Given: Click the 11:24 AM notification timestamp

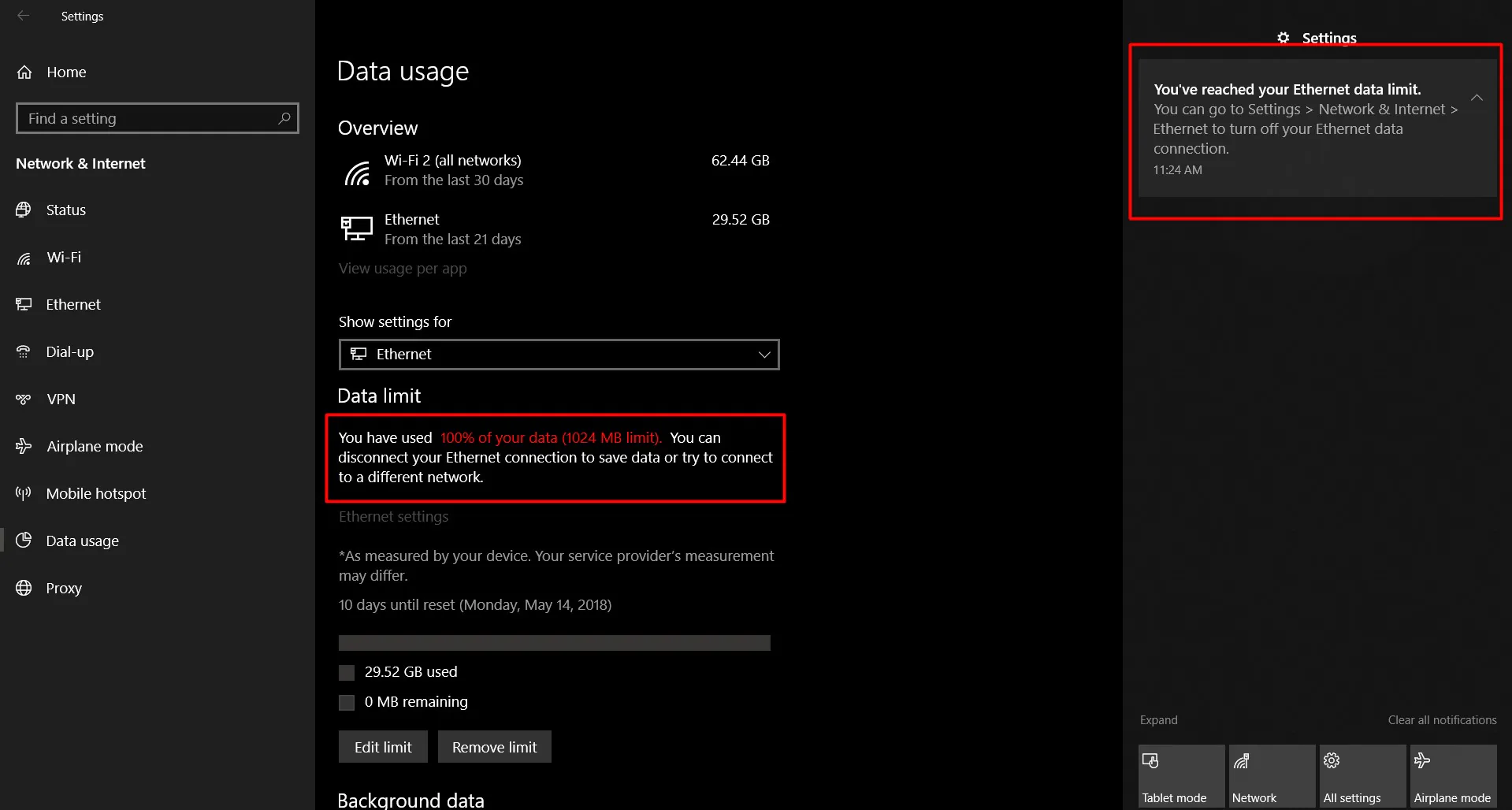Looking at the screenshot, I should [x=1178, y=170].
